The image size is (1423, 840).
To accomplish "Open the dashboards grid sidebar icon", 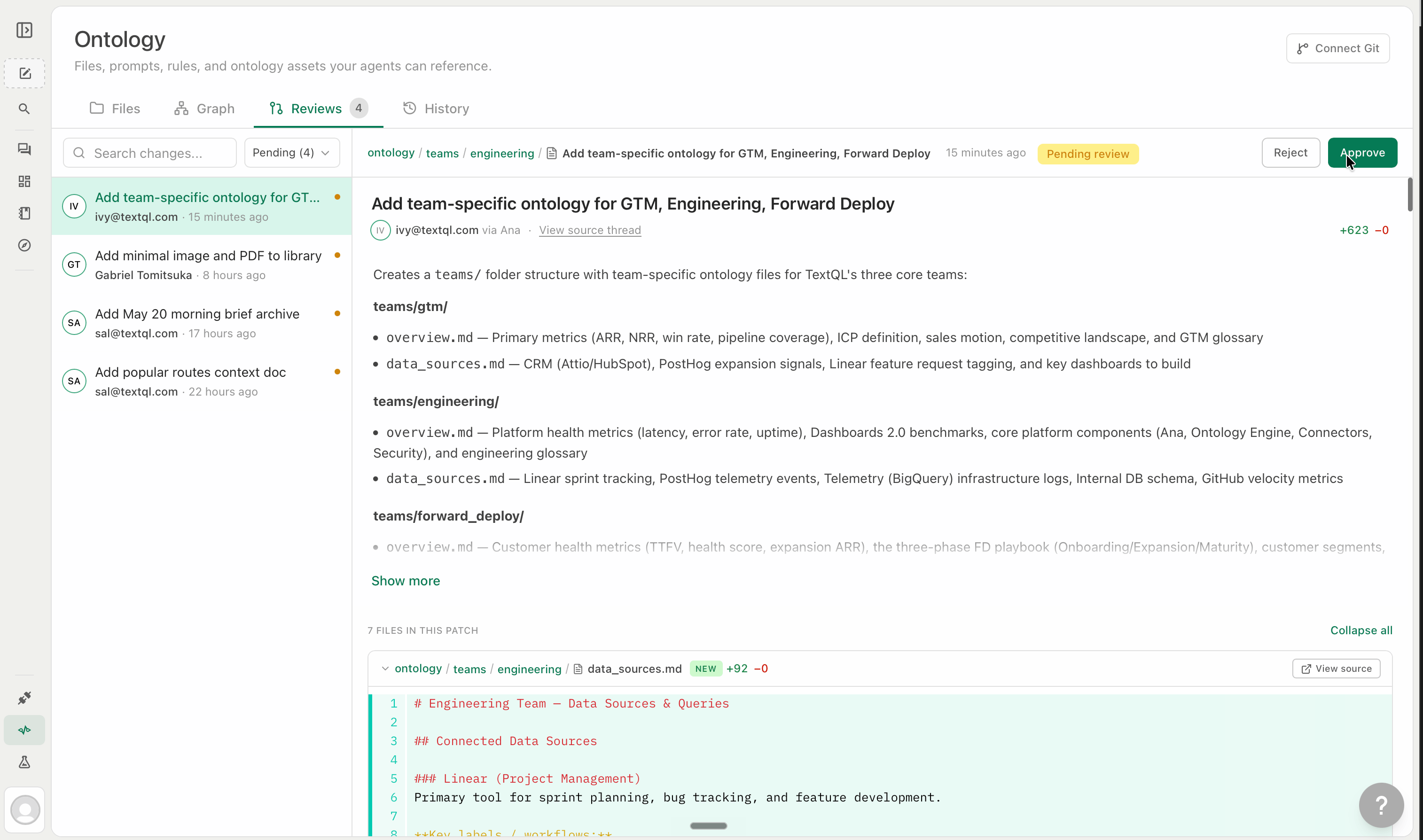I will pyautogui.click(x=24, y=181).
